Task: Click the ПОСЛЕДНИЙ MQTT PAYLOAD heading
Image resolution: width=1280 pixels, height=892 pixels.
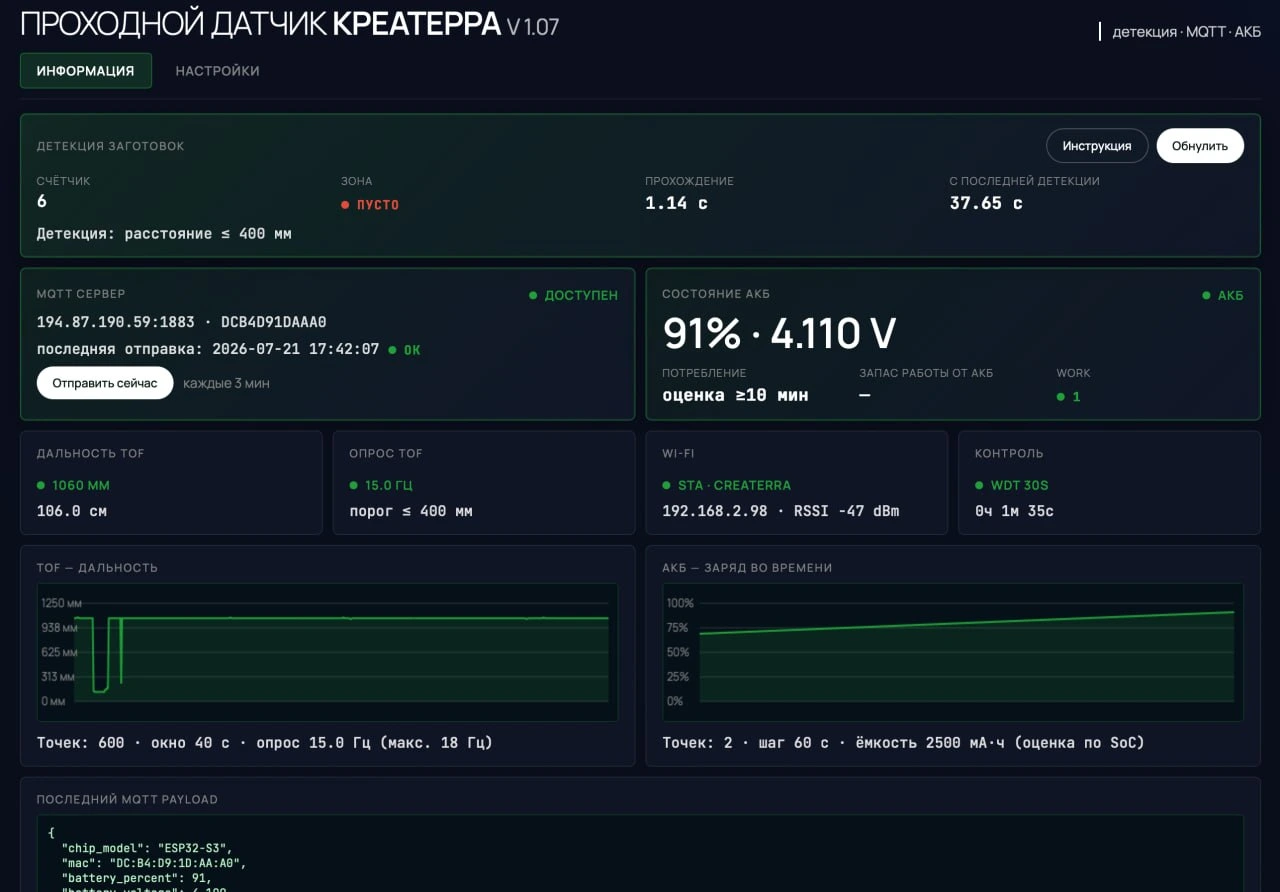Action: point(127,800)
